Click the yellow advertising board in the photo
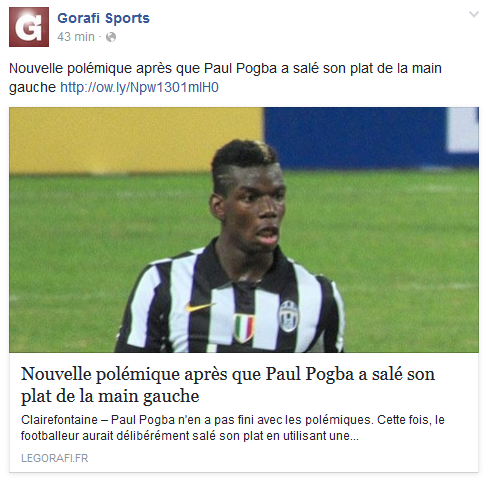Viewport: 488px width, 482px height. click(133, 138)
